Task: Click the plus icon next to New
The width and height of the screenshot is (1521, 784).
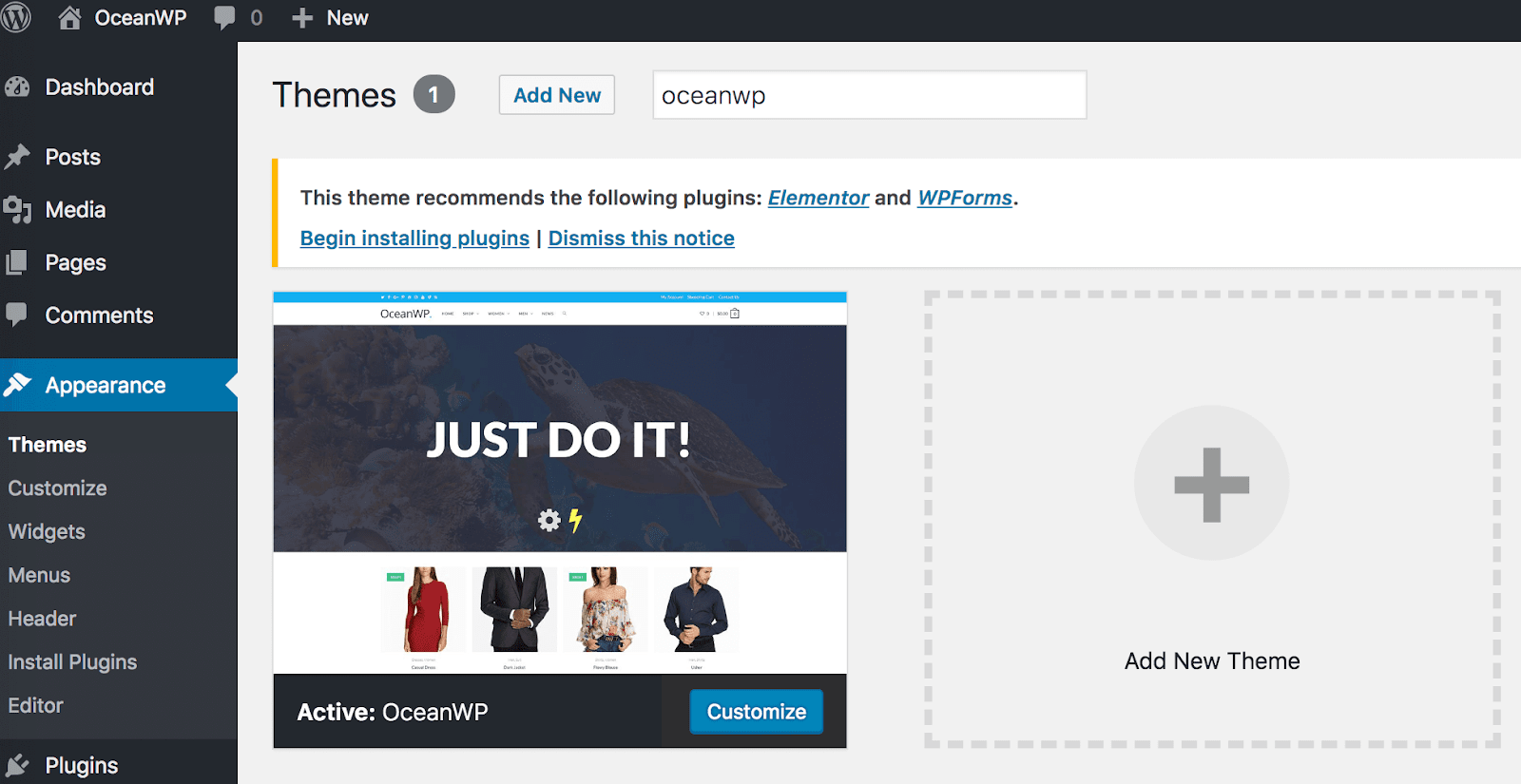Action: tap(302, 18)
